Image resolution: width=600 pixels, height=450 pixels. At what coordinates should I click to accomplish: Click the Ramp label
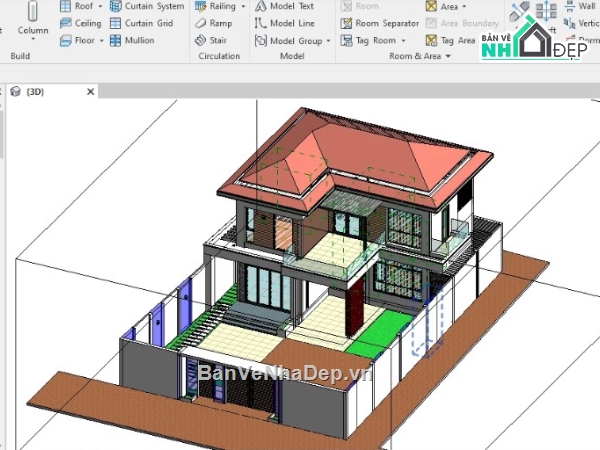point(221,23)
